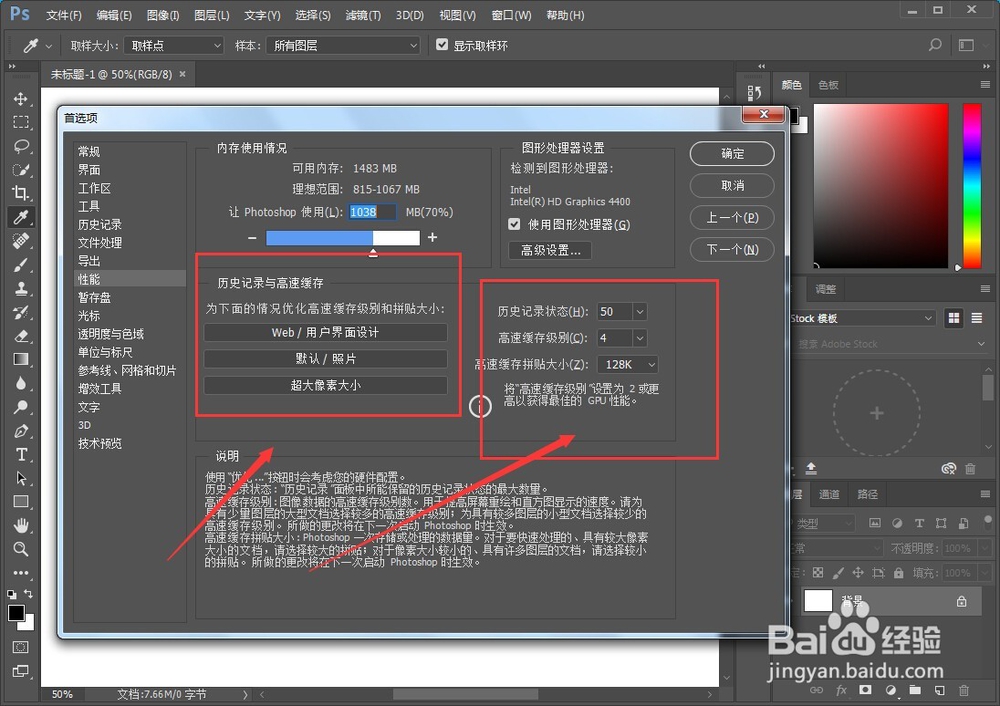
Task: Click the search icon in options bar
Action: 935,45
